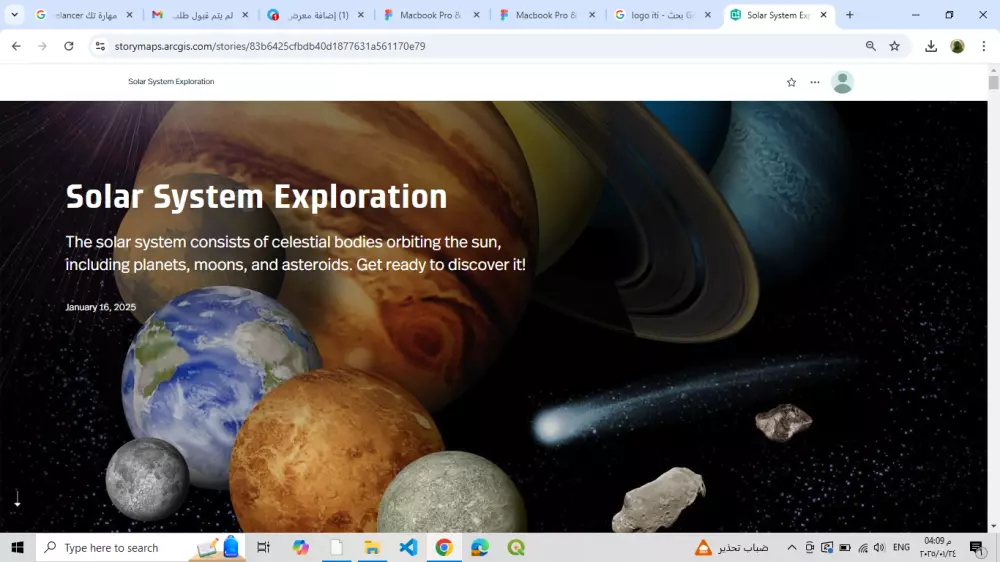Open File Explorer from taskbar
Screen dimensions: 1000x562
pos(372,547)
